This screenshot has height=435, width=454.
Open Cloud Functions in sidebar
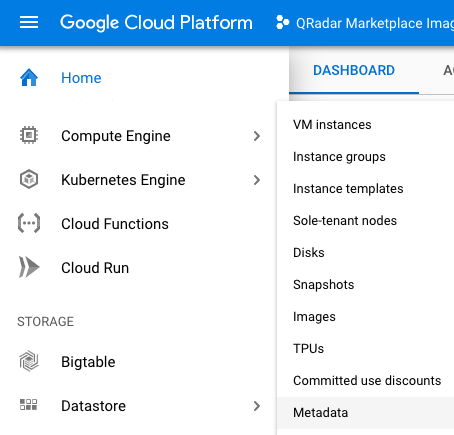(x=115, y=224)
